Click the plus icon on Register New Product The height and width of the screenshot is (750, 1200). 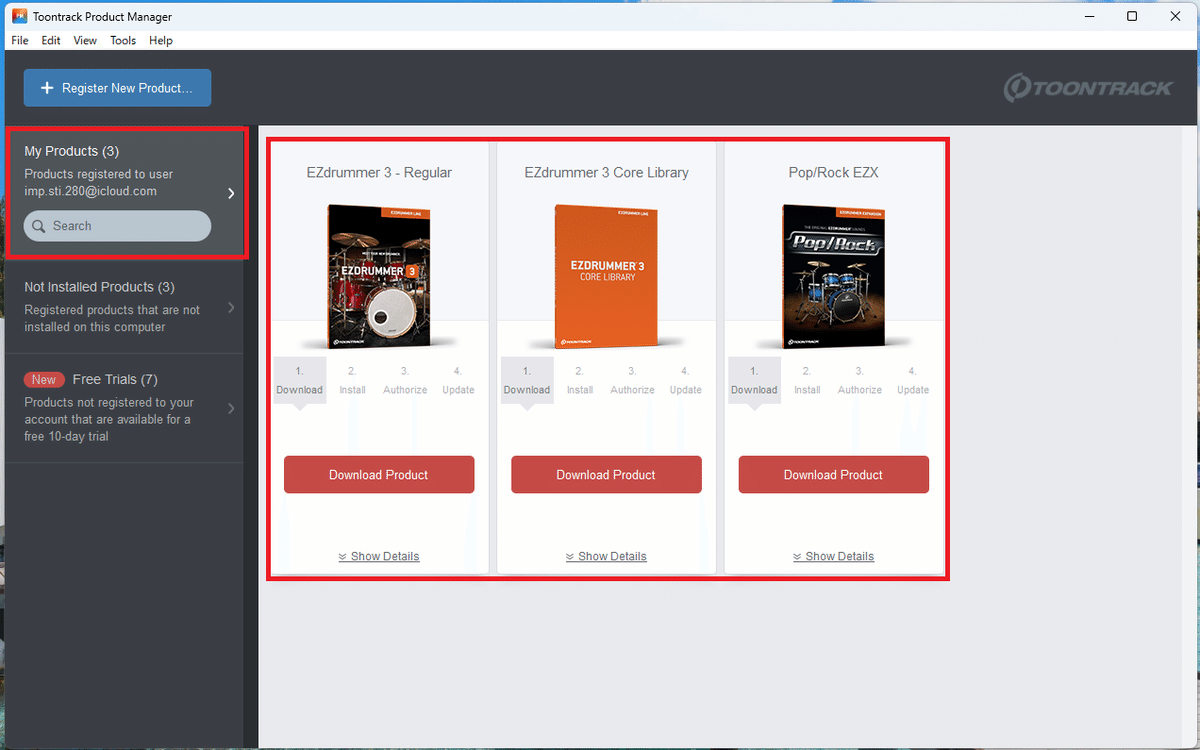pyautogui.click(x=47, y=88)
